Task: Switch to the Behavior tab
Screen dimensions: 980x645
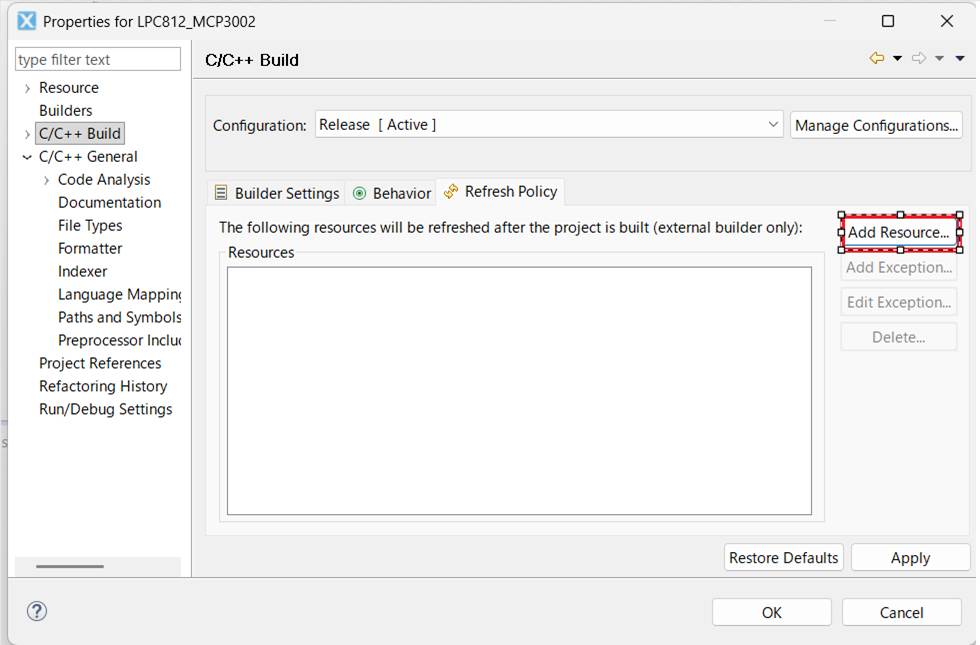Action: tap(392, 193)
